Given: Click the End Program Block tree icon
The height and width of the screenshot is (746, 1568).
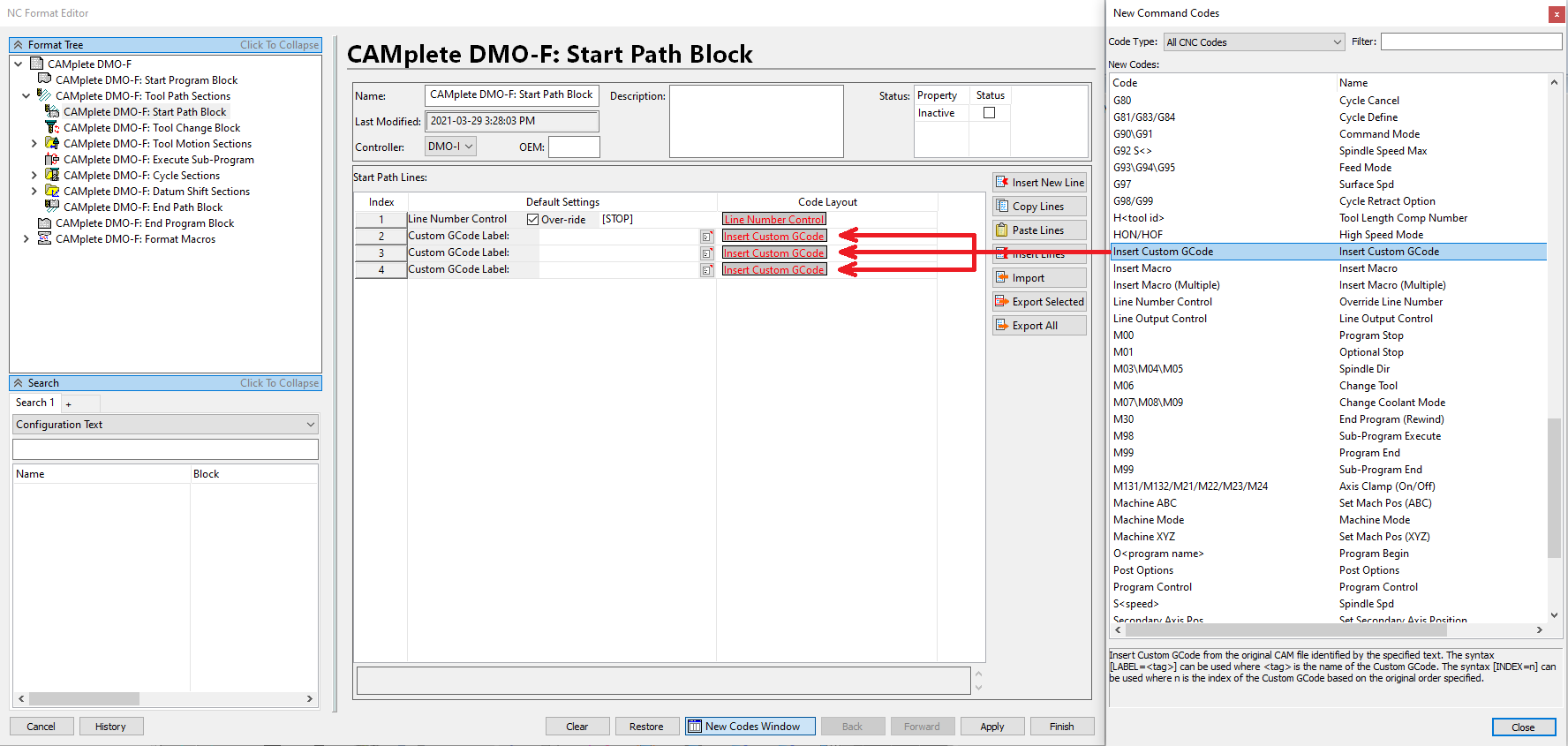Looking at the screenshot, I should coord(44,222).
